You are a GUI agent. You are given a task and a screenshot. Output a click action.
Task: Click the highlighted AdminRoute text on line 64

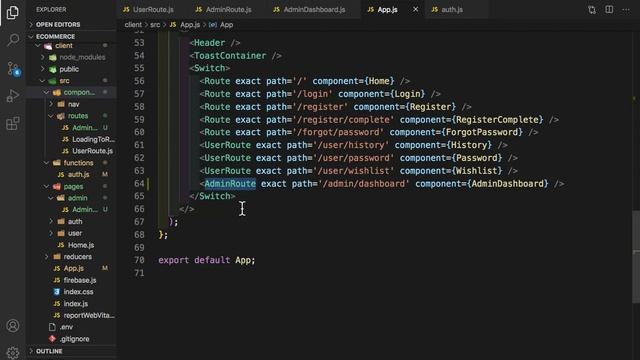click(230, 184)
